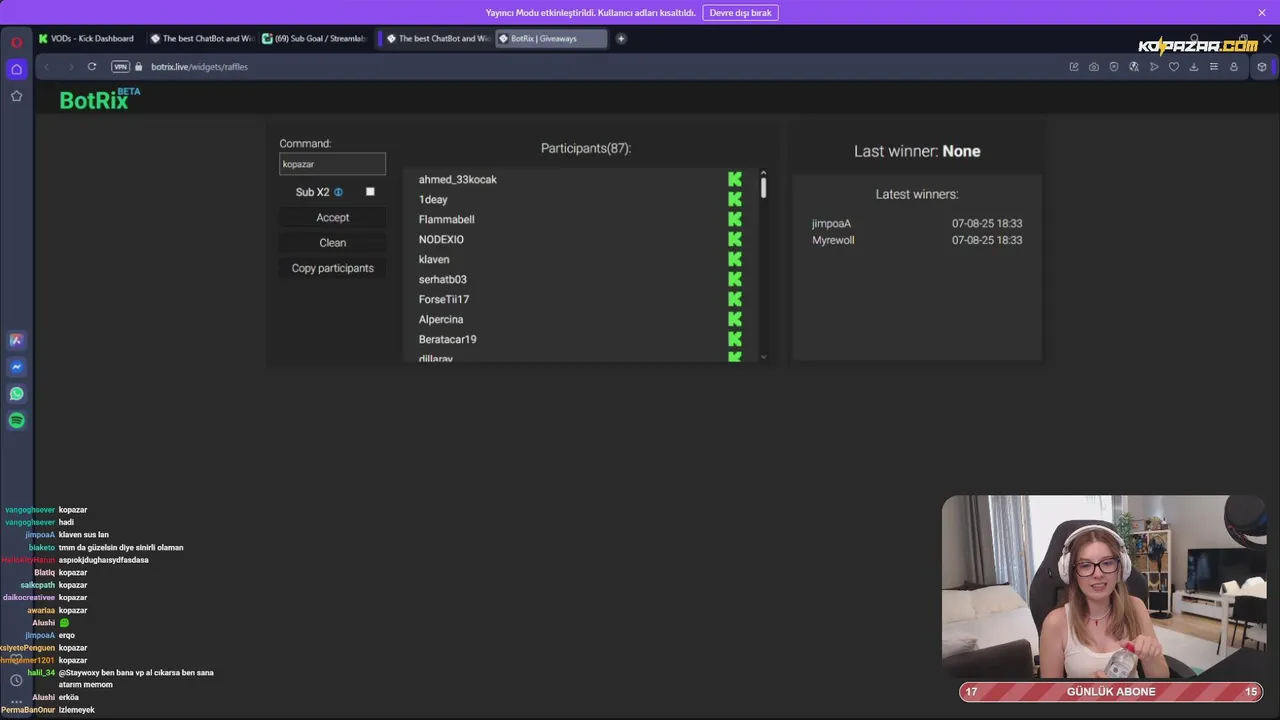Open Spotify in the sidebar

pyautogui.click(x=16, y=421)
